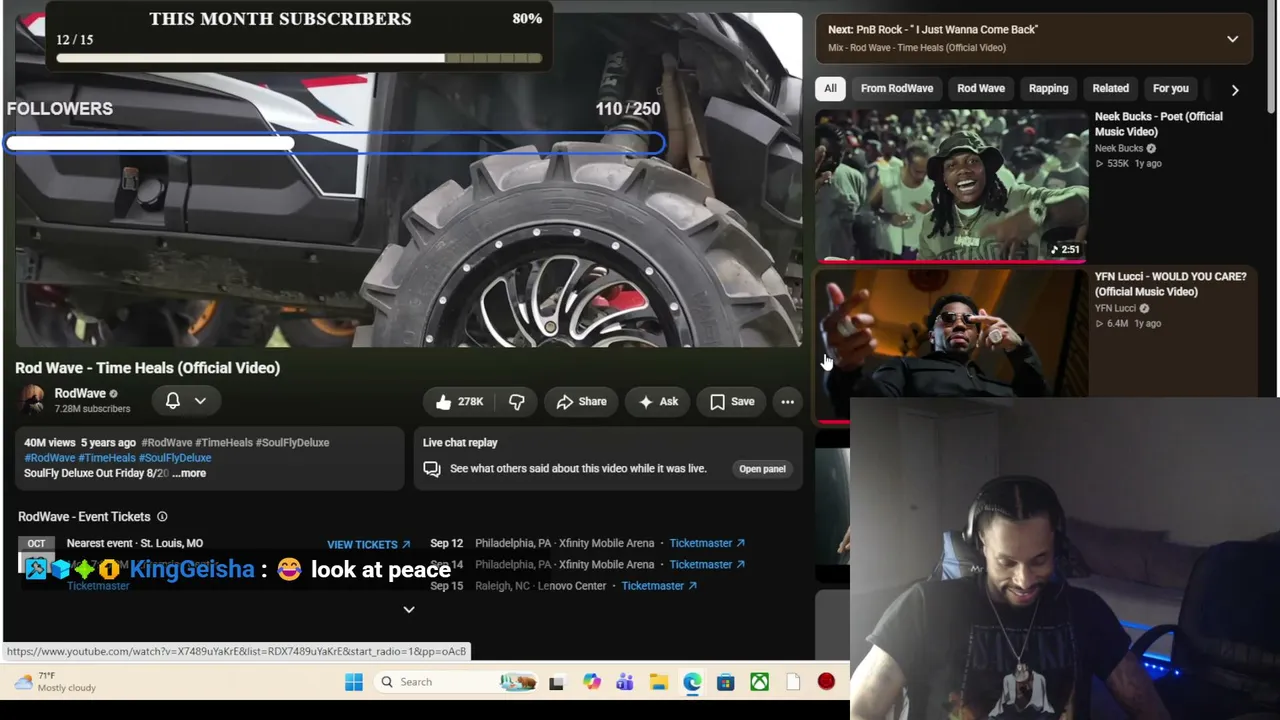Select the Rod Wave filter chip
The image size is (1280, 720).
pos(981,88)
